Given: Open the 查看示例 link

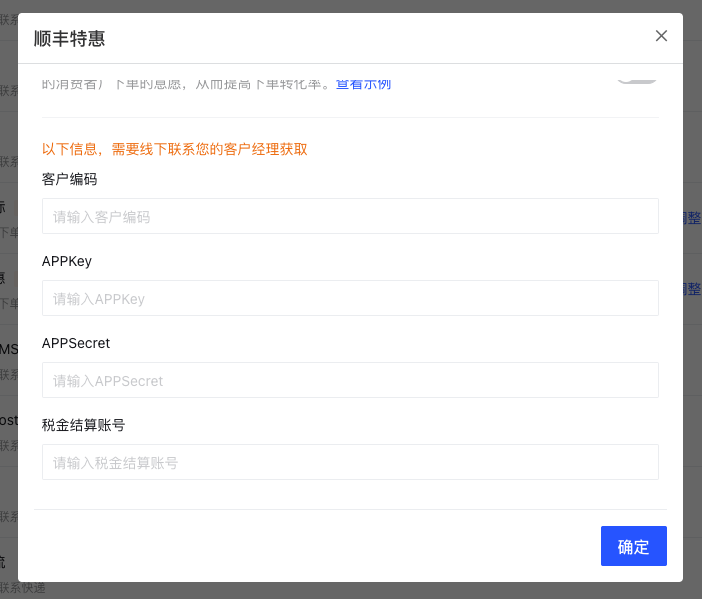Looking at the screenshot, I should click(x=363, y=84).
